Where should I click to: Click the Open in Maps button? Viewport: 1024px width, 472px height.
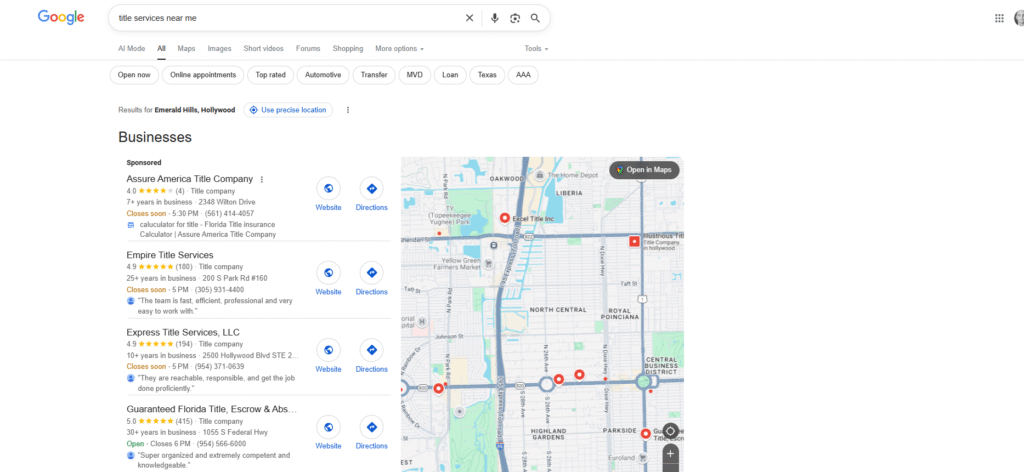(645, 170)
